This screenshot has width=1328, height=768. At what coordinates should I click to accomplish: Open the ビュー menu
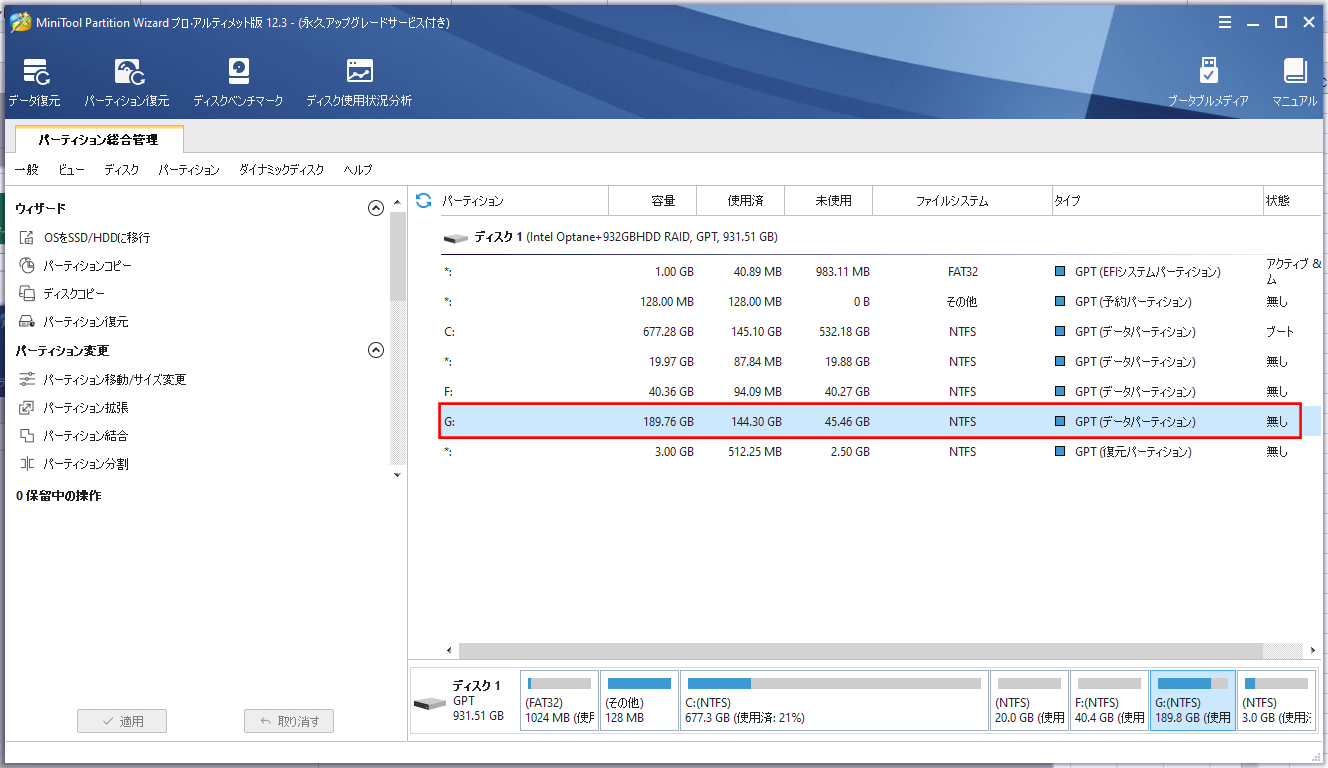pos(71,170)
